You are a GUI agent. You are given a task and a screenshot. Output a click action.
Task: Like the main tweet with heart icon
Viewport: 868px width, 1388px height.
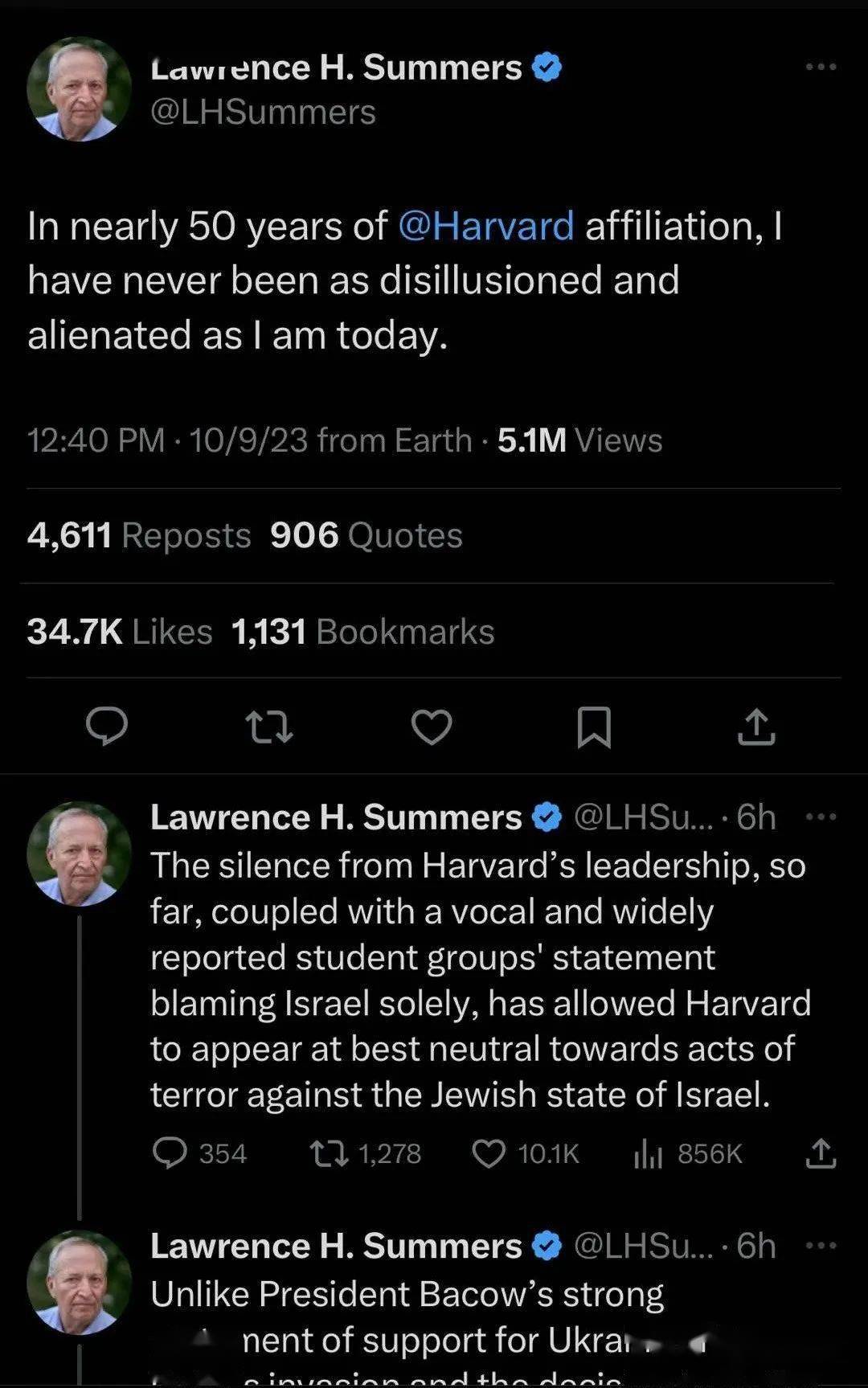tap(432, 727)
